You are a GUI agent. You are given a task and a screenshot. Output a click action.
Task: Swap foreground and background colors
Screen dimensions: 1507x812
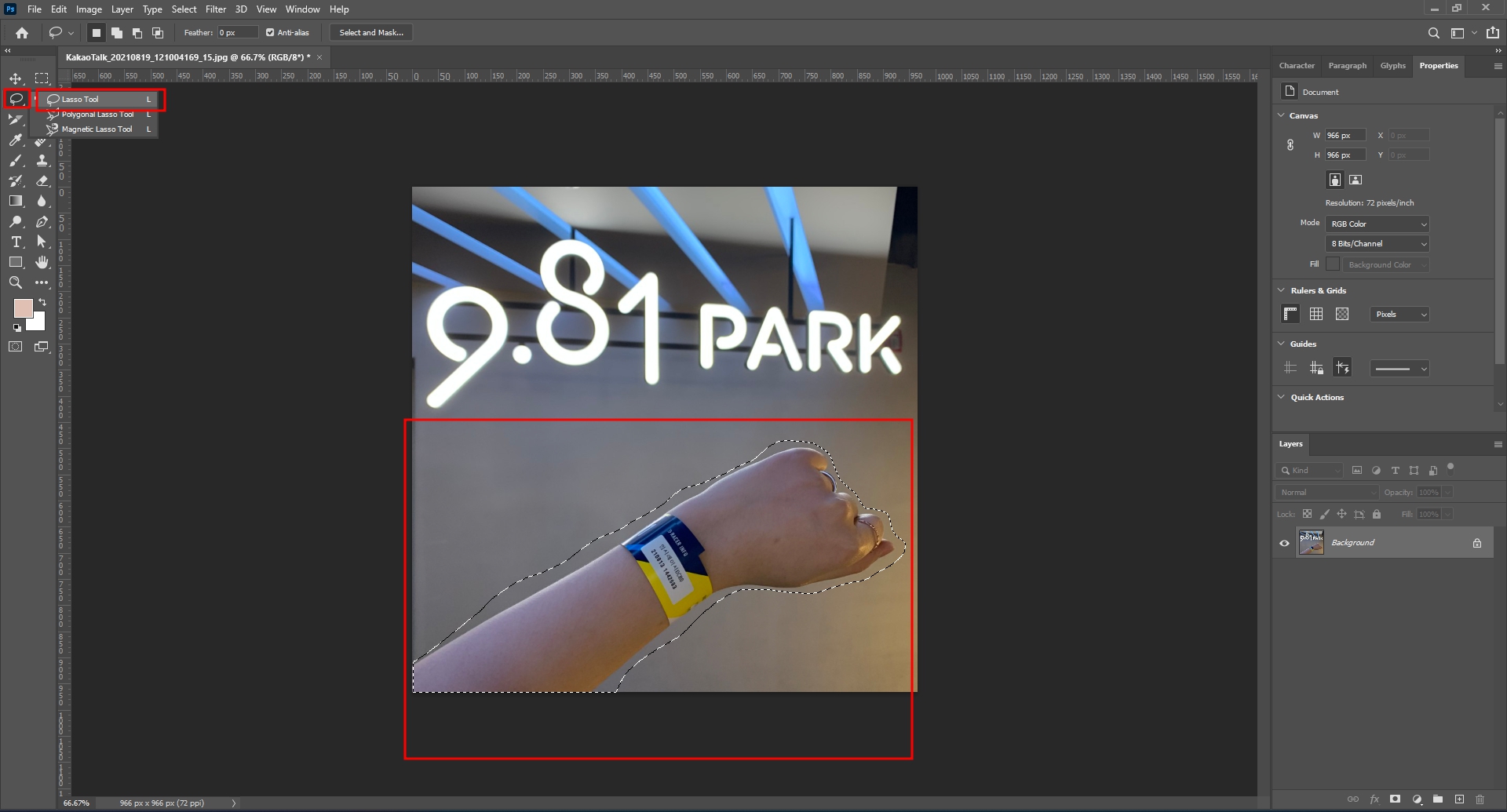[x=42, y=302]
